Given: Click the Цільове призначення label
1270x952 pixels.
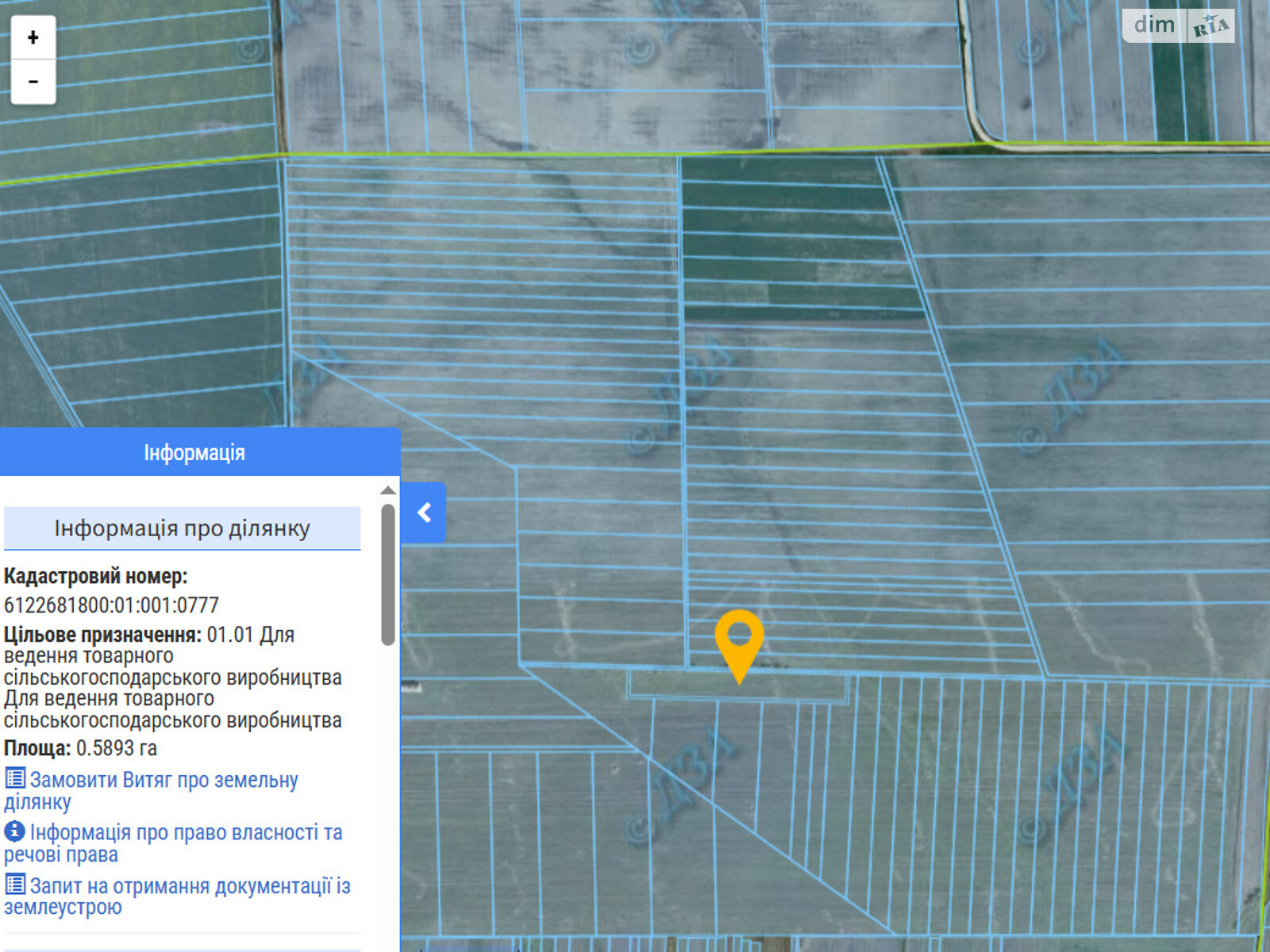Looking at the screenshot, I should [102, 635].
